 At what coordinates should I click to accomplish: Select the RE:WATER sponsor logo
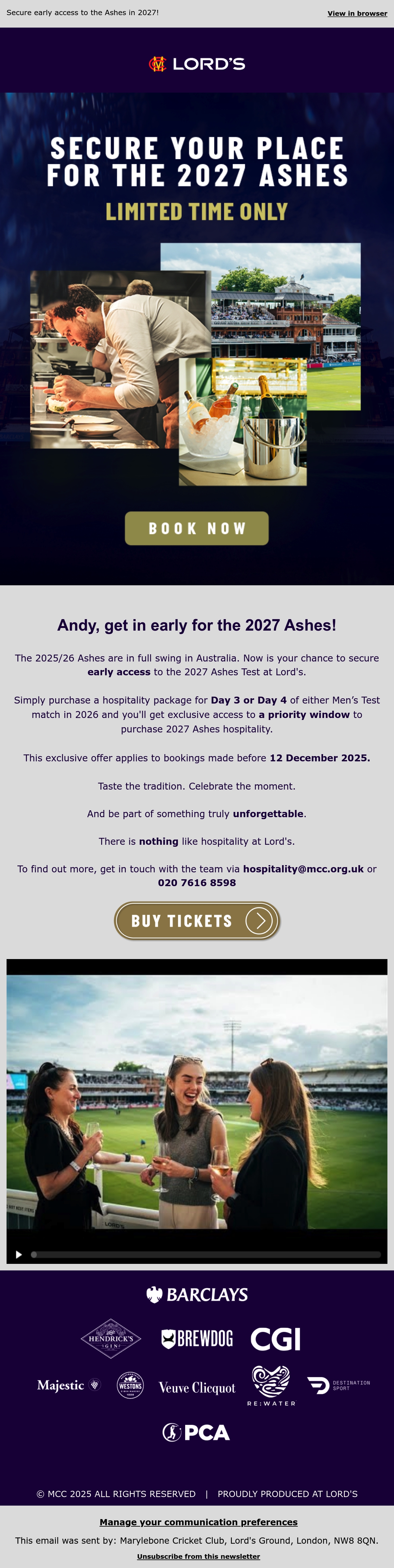coord(271,1385)
